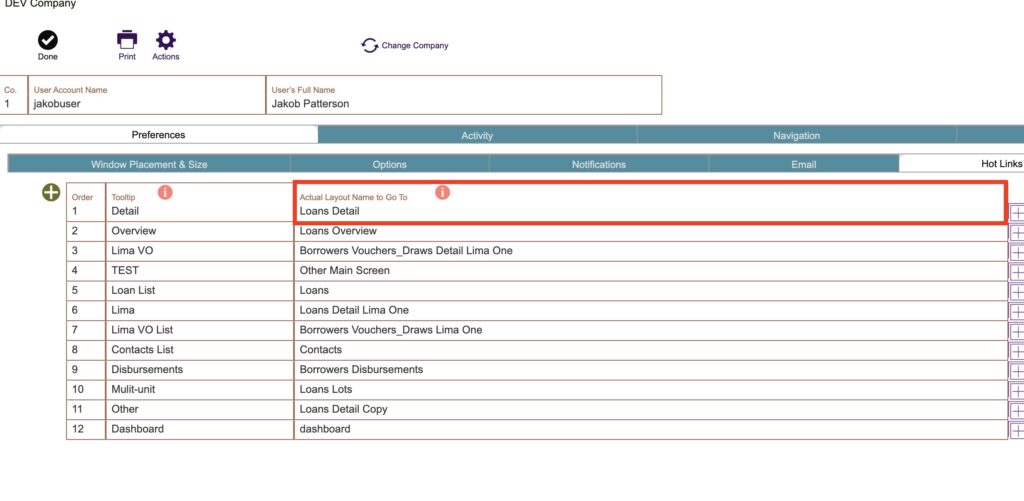Select the Hot Links sub-tab
The width and height of the screenshot is (1024, 501).
pos(961,164)
